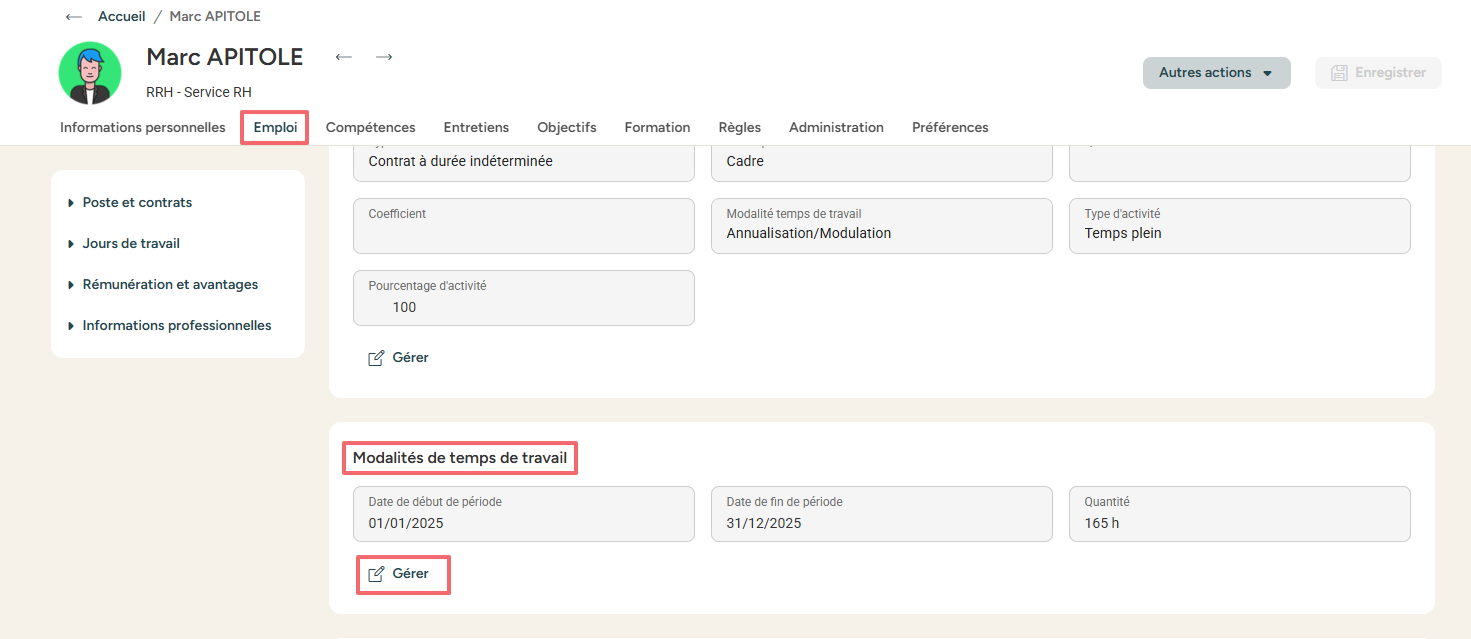The image size is (1471, 639).
Task: Click Marc APITOLE's avatar picture
Action: (x=90, y=73)
